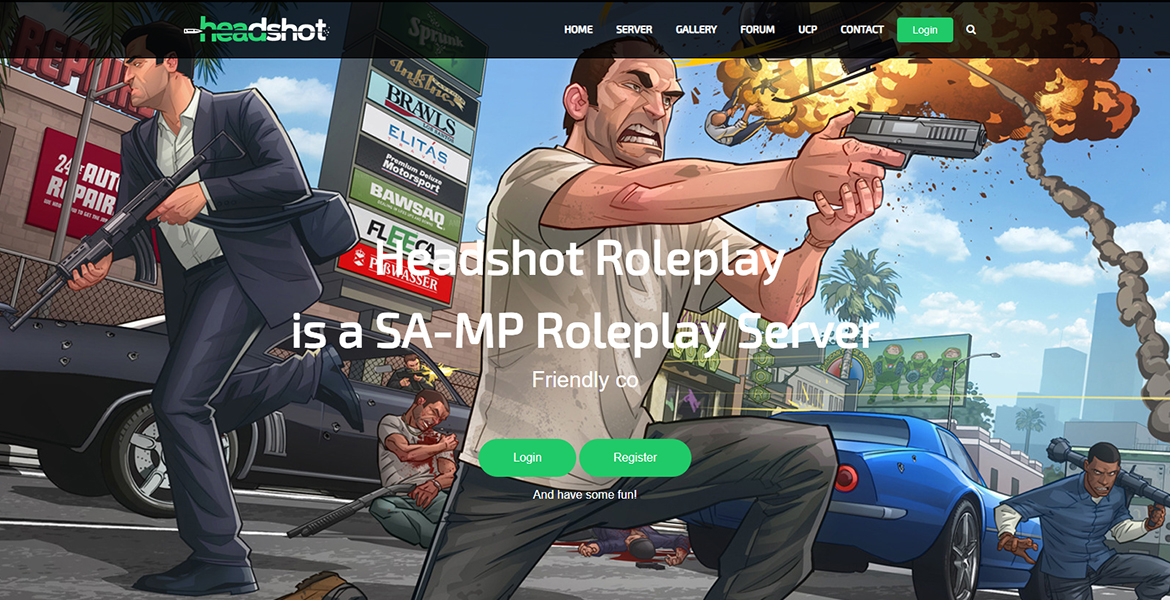Select CONTACT in the navigation bar
Image resolution: width=1170 pixels, height=600 pixels.
coord(862,30)
